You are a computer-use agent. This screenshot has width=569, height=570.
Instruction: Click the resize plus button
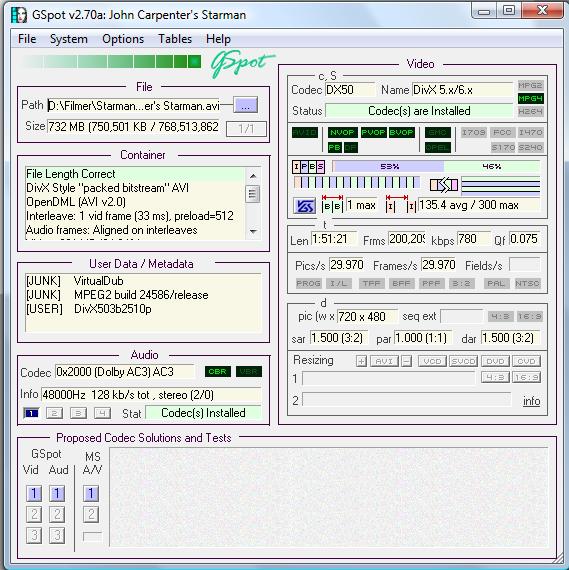click(361, 361)
